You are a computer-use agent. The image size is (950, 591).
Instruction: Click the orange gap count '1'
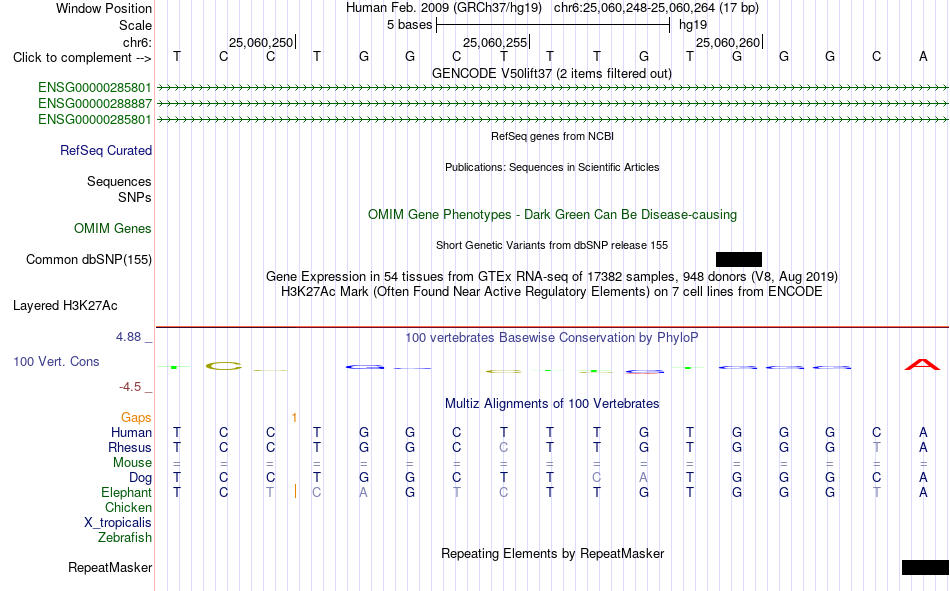pos(294,418)
